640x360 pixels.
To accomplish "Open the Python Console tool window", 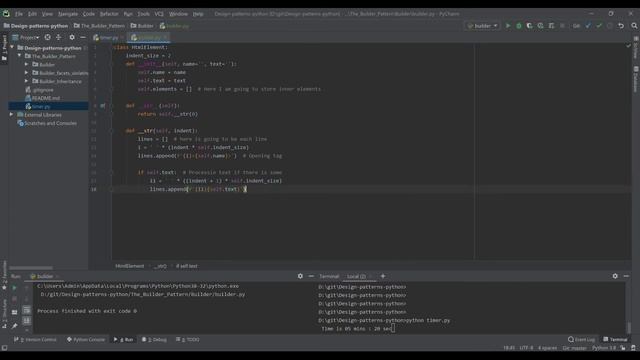I will (86, 340).
